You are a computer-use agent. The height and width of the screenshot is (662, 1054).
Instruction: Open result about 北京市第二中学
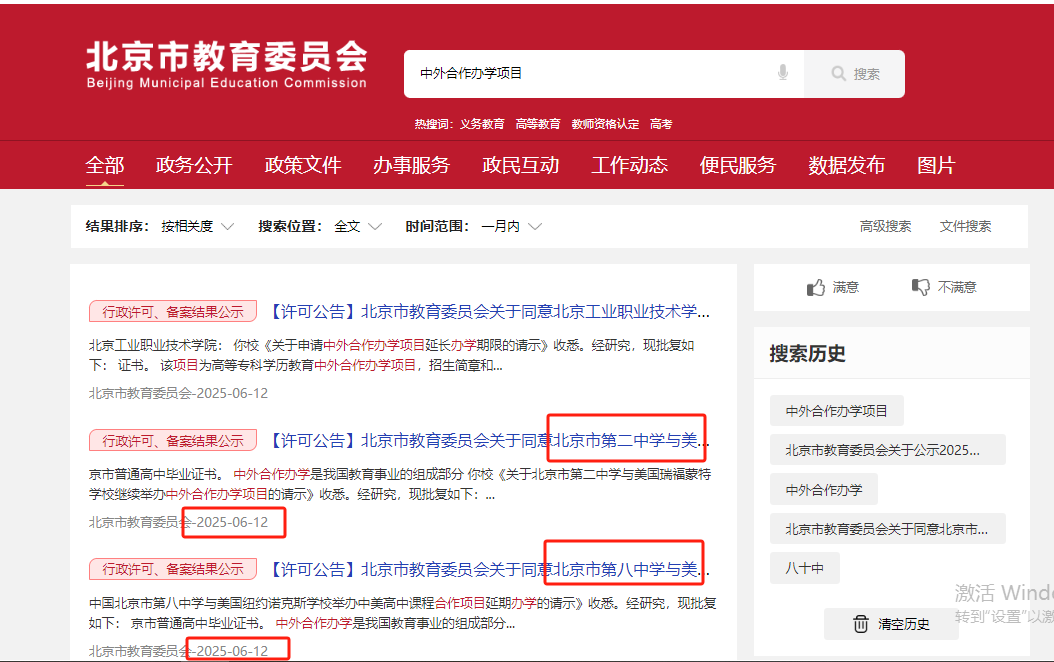489,441
